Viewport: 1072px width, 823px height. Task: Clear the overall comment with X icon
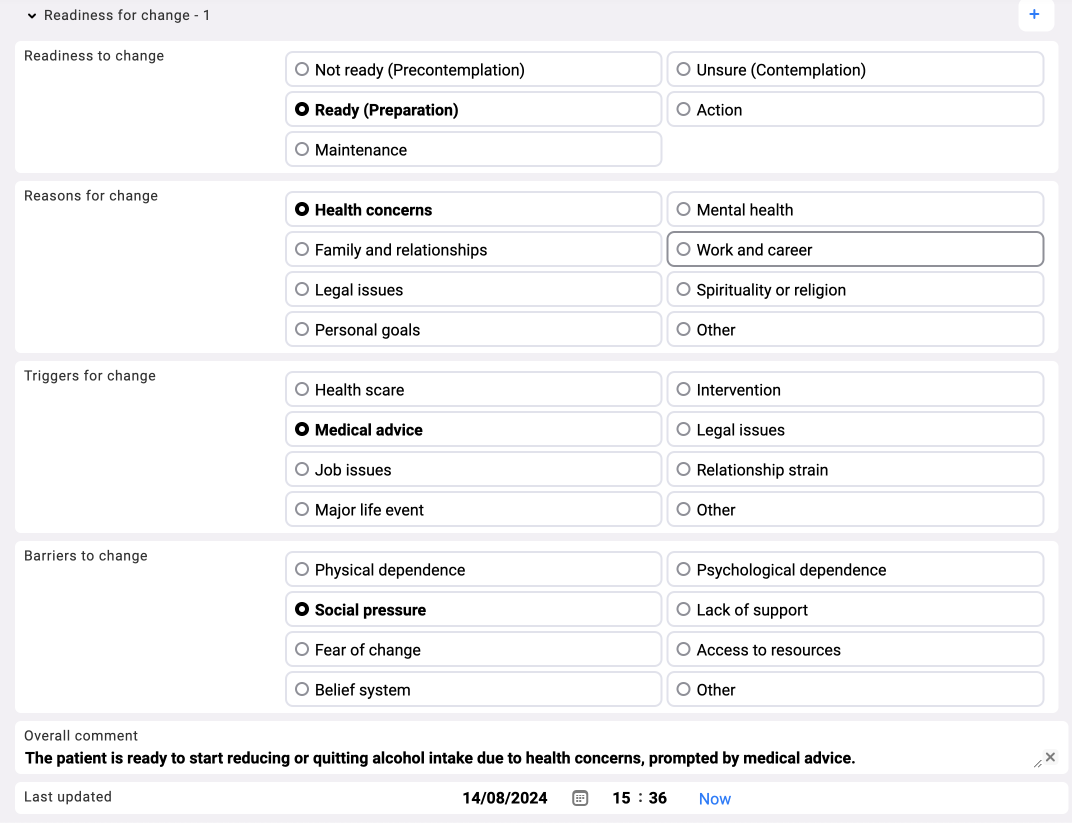[x=1050, y=757]
